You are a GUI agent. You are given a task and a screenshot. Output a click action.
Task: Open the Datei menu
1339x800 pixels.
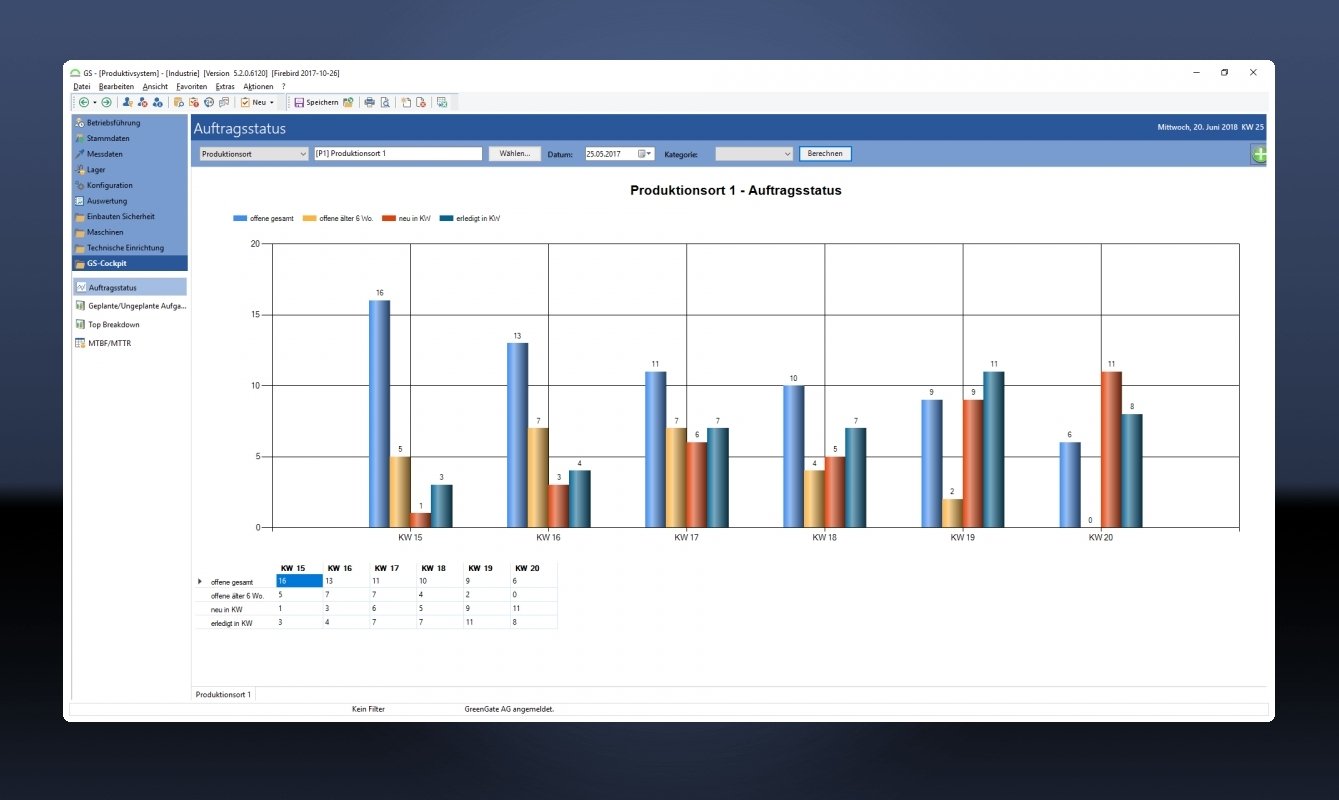pyautogui.click(x=82, y=87)
